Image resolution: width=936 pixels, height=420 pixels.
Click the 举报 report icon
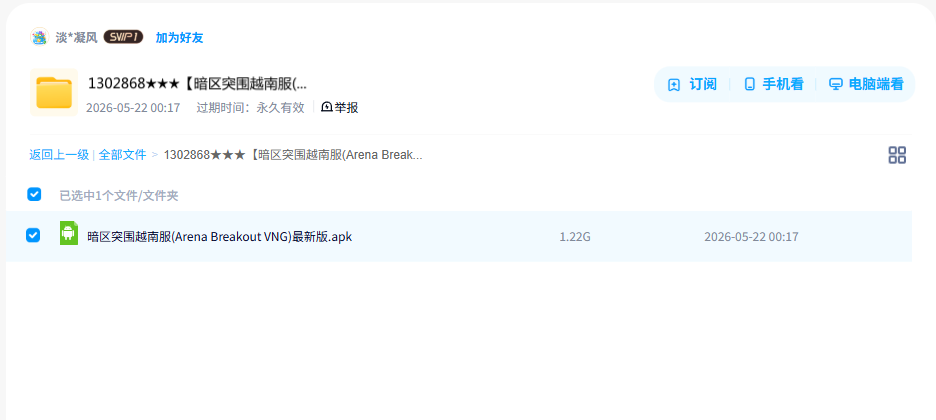point(327,107)
